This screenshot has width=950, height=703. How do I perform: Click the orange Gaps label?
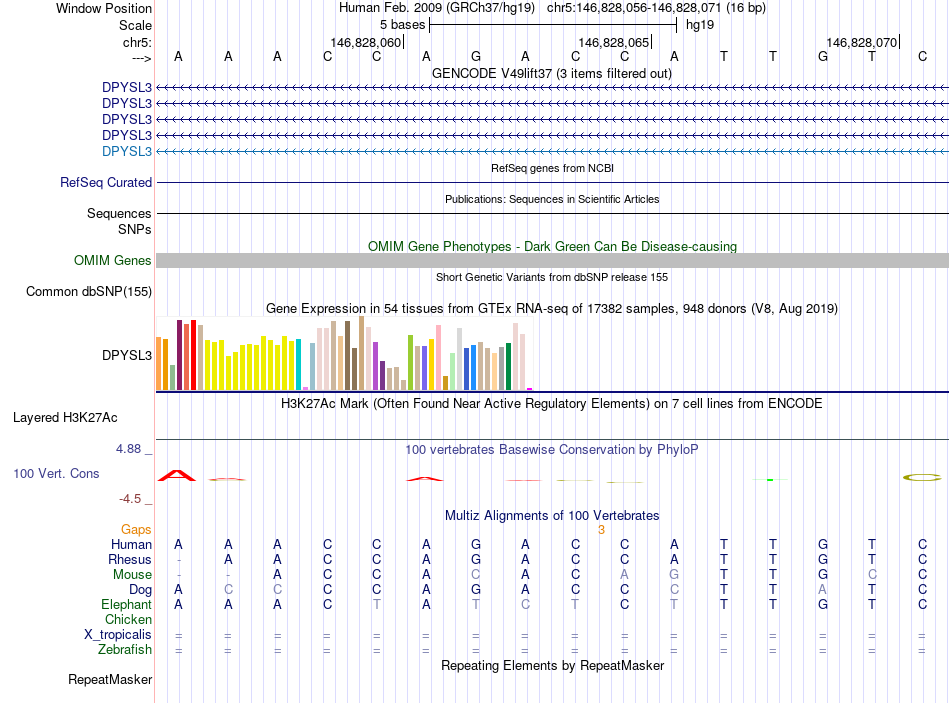tap(136, 530)
